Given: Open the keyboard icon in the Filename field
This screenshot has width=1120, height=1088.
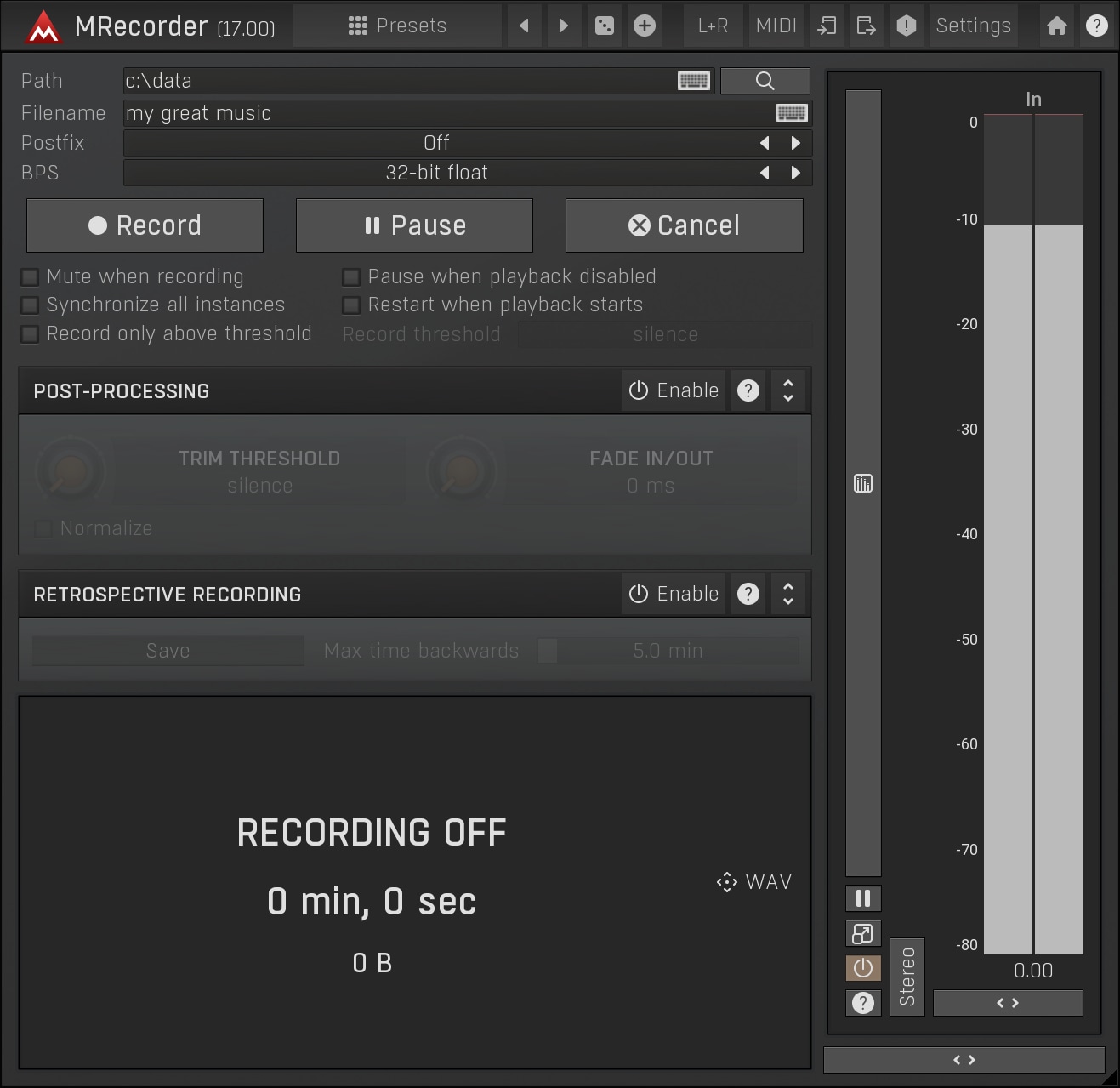Looking at the screenshot, I should click(791, 113).
